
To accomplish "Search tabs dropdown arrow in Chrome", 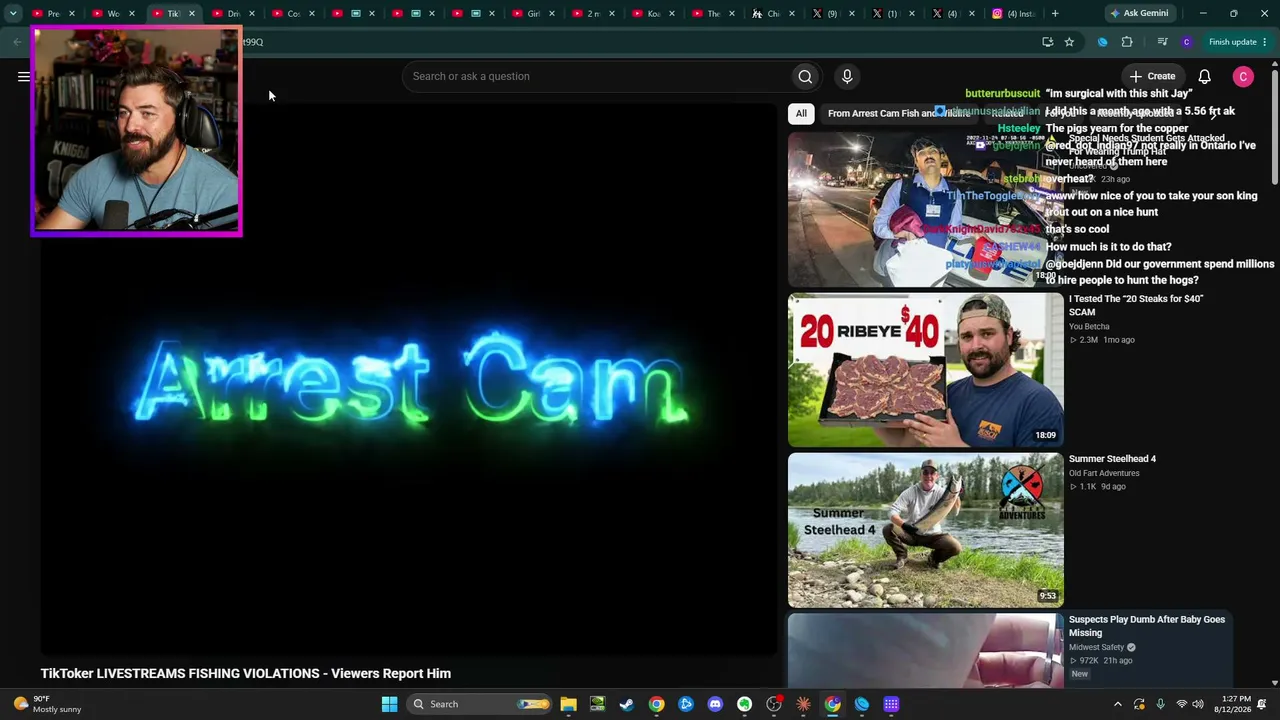I will pyautogui.click(x=13, y=14).
